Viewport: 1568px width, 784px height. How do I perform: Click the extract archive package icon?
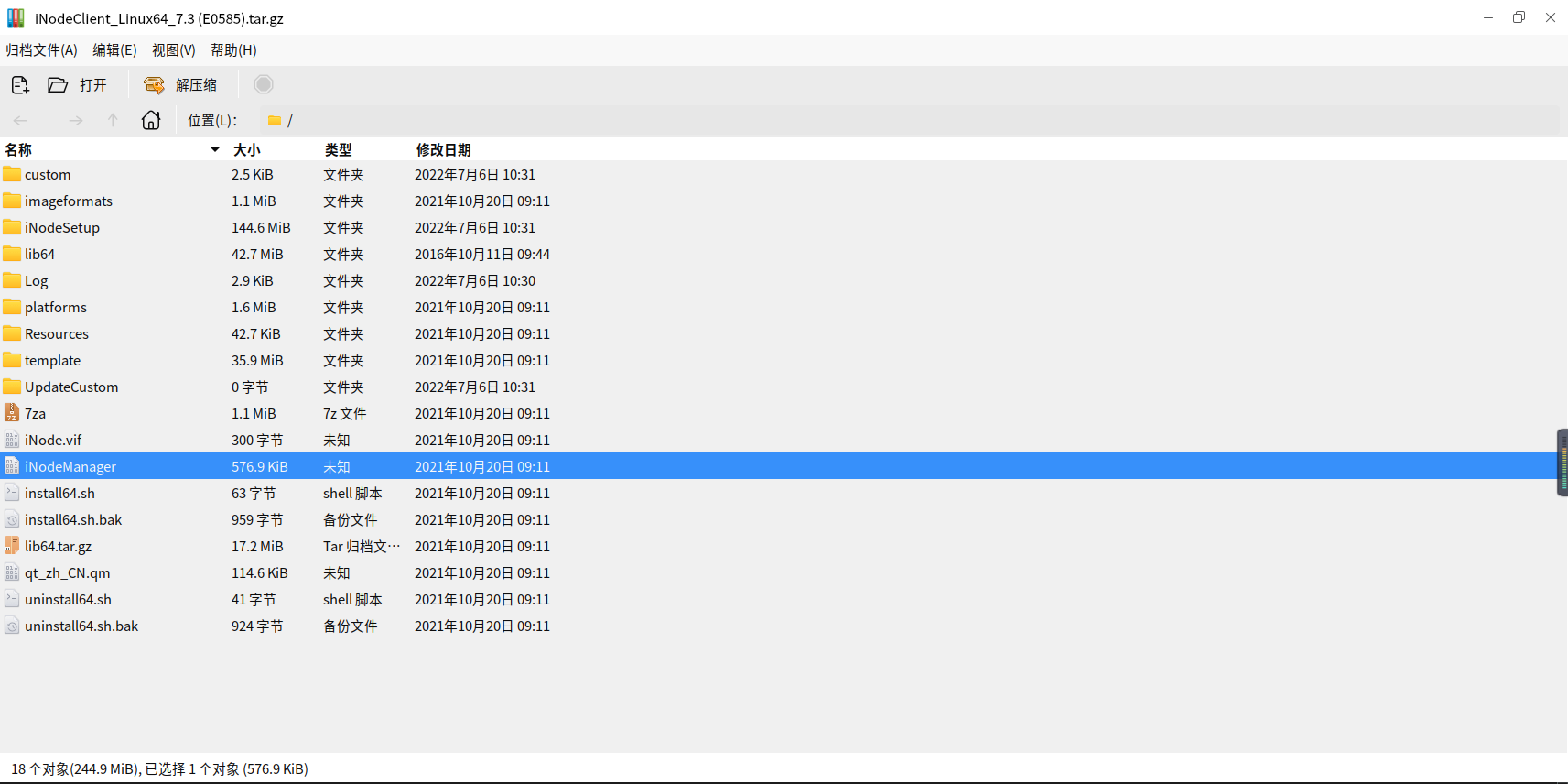(x=154, y=85)
